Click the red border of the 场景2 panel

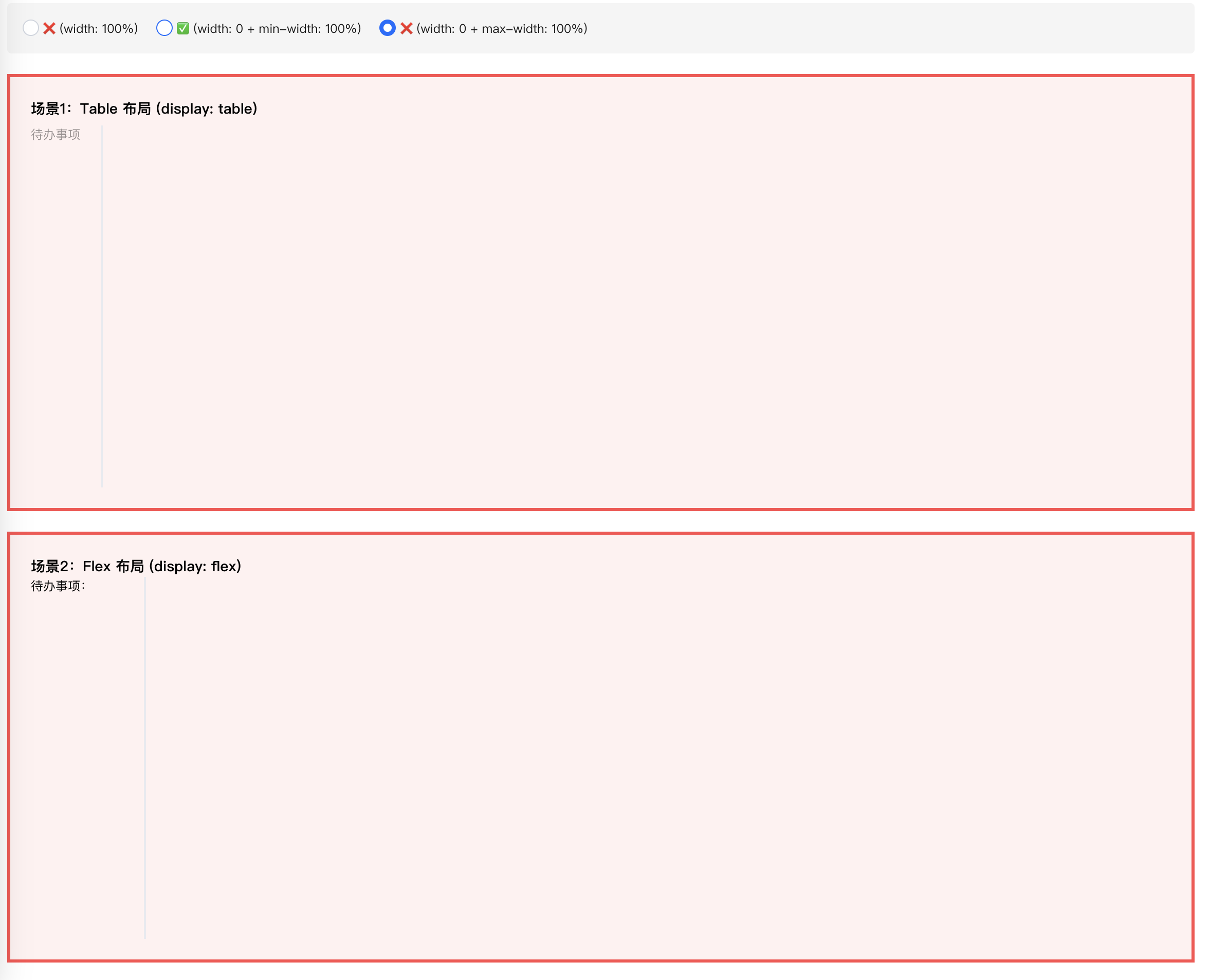click(600, 534)
